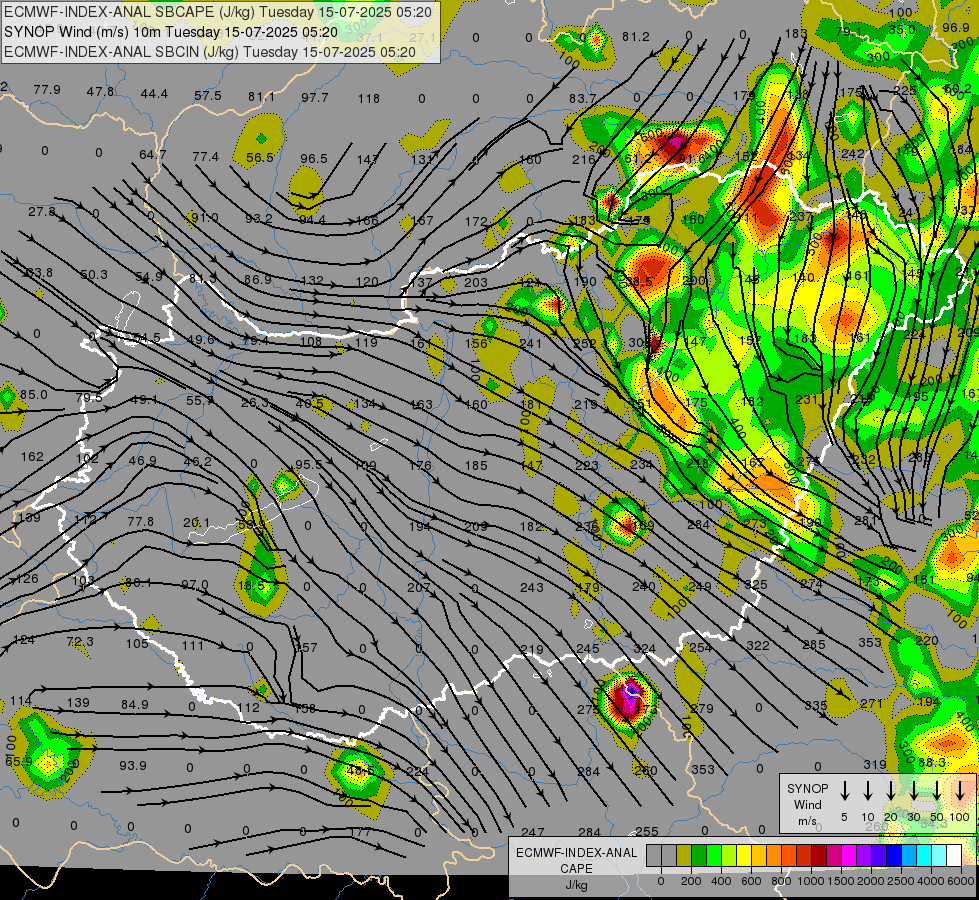Click the map value 44.4
979x900 pixels.
[154, 94]
